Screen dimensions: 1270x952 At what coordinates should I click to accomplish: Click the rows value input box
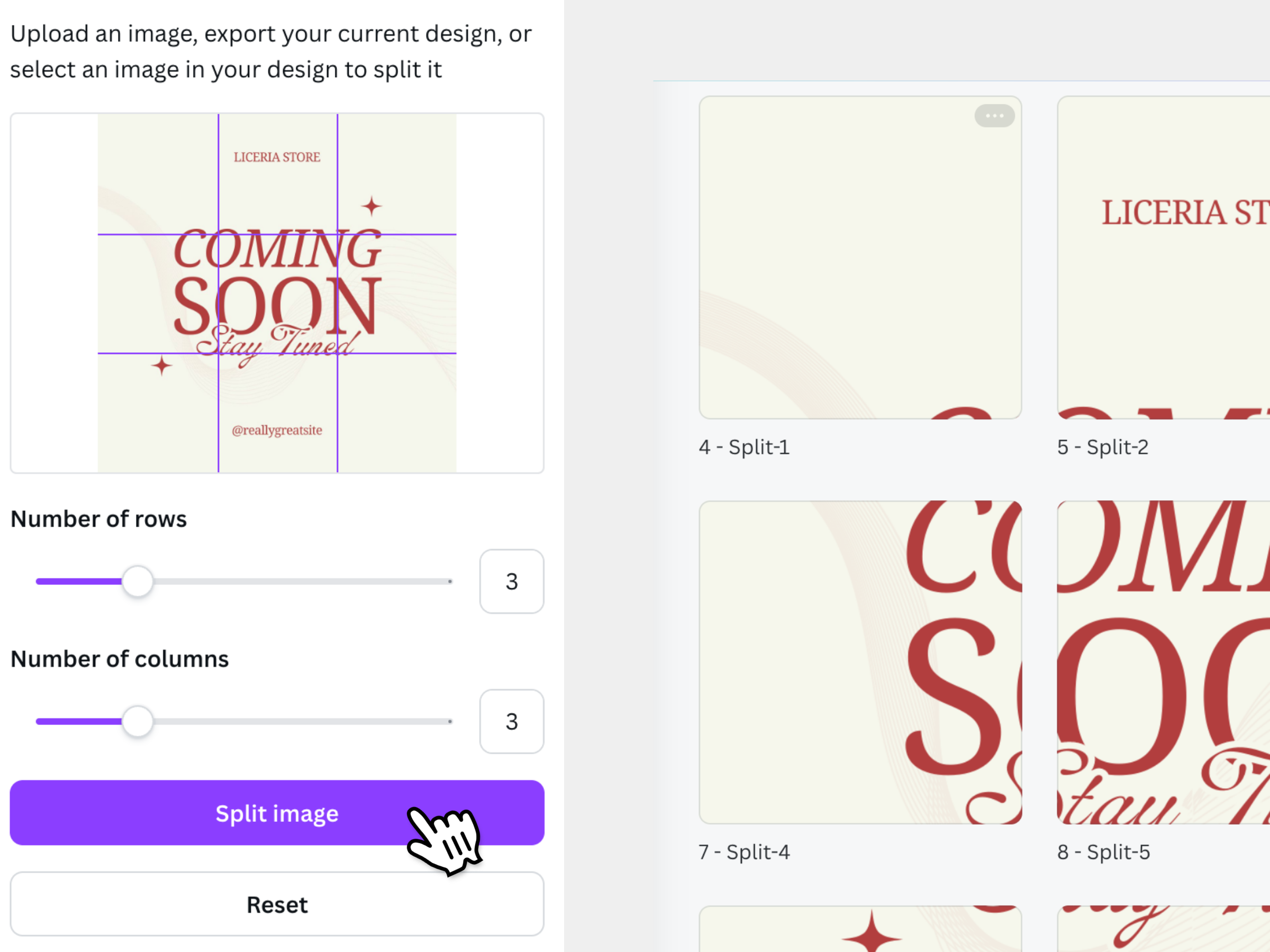tap(511, 581)
